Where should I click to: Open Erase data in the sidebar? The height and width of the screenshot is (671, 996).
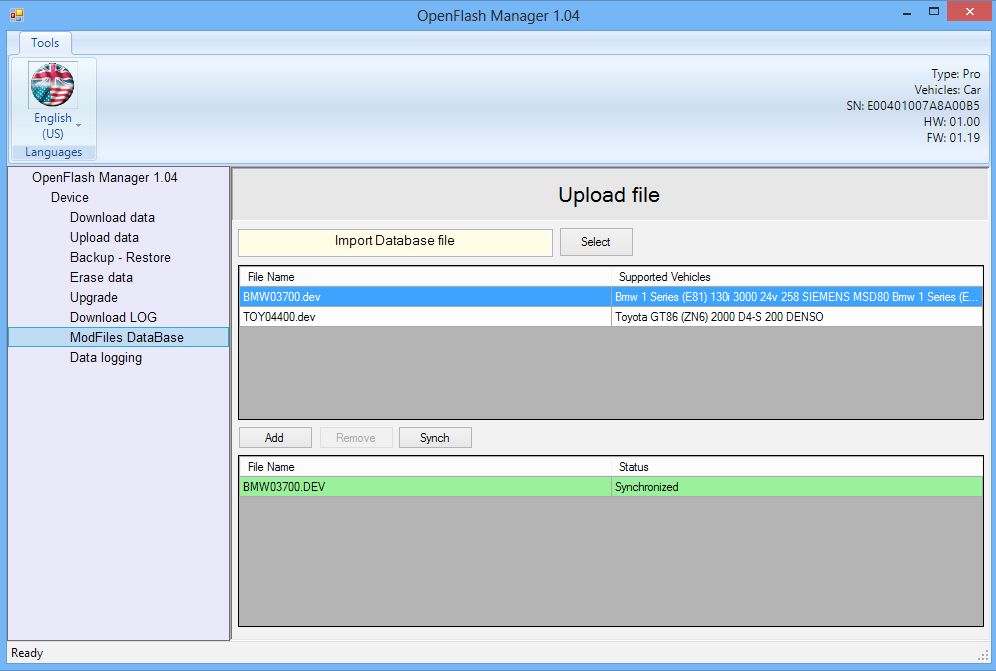(x=101, y=278)
